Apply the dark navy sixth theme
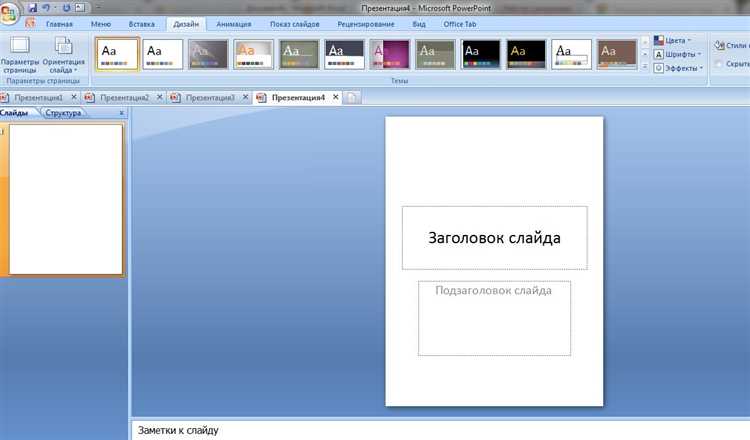This screenshot has height=440, width=750. [344, 54]
